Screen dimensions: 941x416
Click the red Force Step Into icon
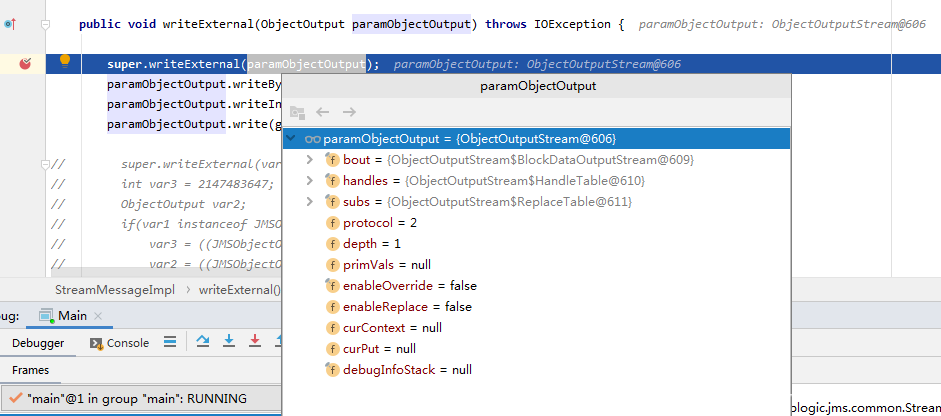pos(255,342)
